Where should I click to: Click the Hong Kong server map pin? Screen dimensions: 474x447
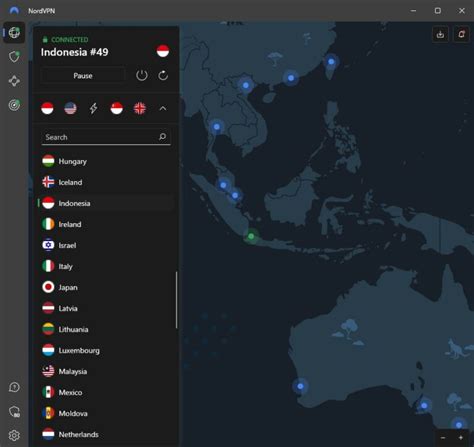pyautogui.click(x=291, y=78)
